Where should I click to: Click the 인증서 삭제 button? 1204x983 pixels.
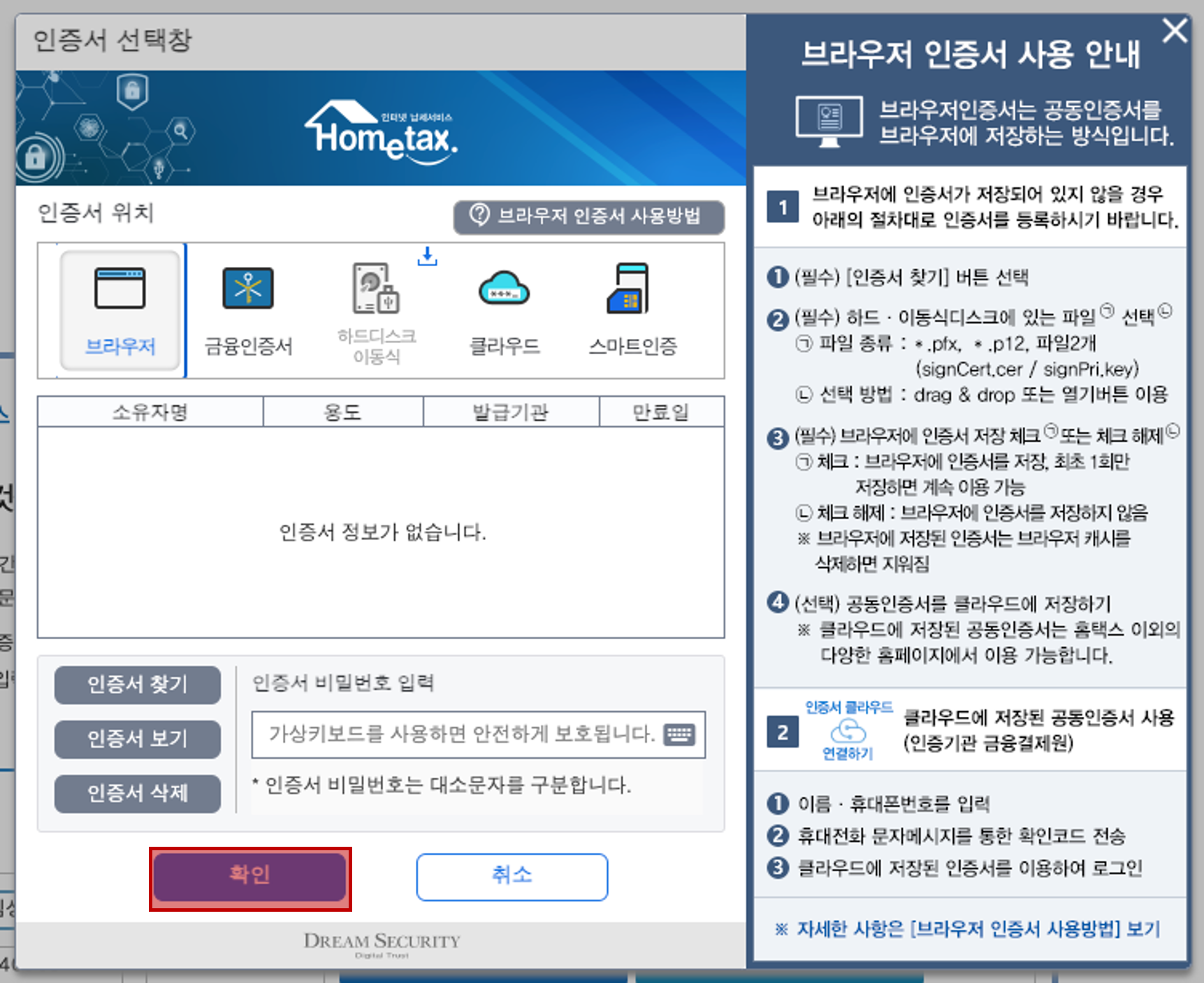click(x=137, y=794)
